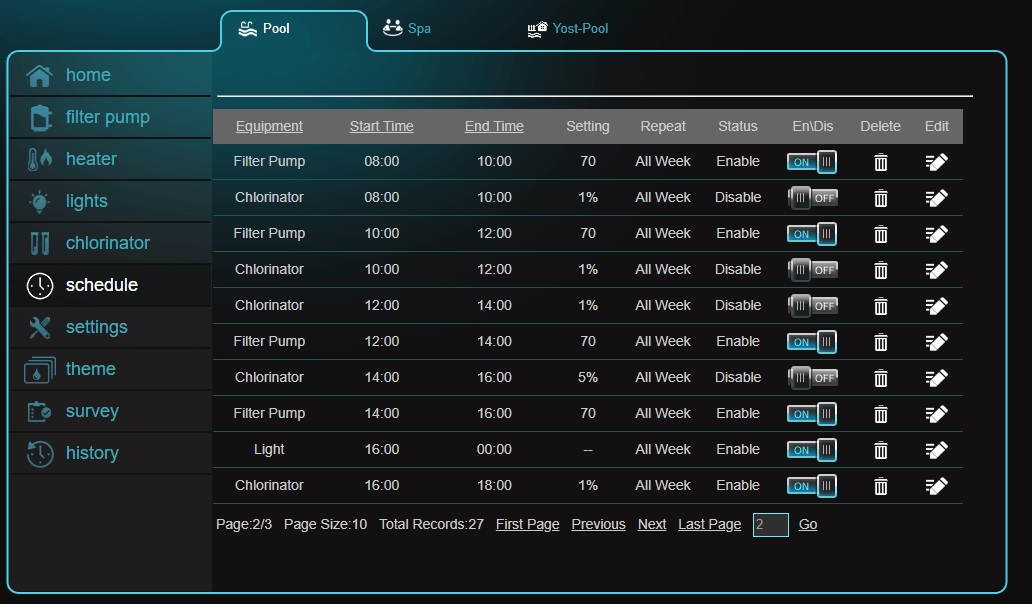
Task: Edit the Chlorinator 12:00 schedule
Action: pyautogui.click(x=937, y=306)
